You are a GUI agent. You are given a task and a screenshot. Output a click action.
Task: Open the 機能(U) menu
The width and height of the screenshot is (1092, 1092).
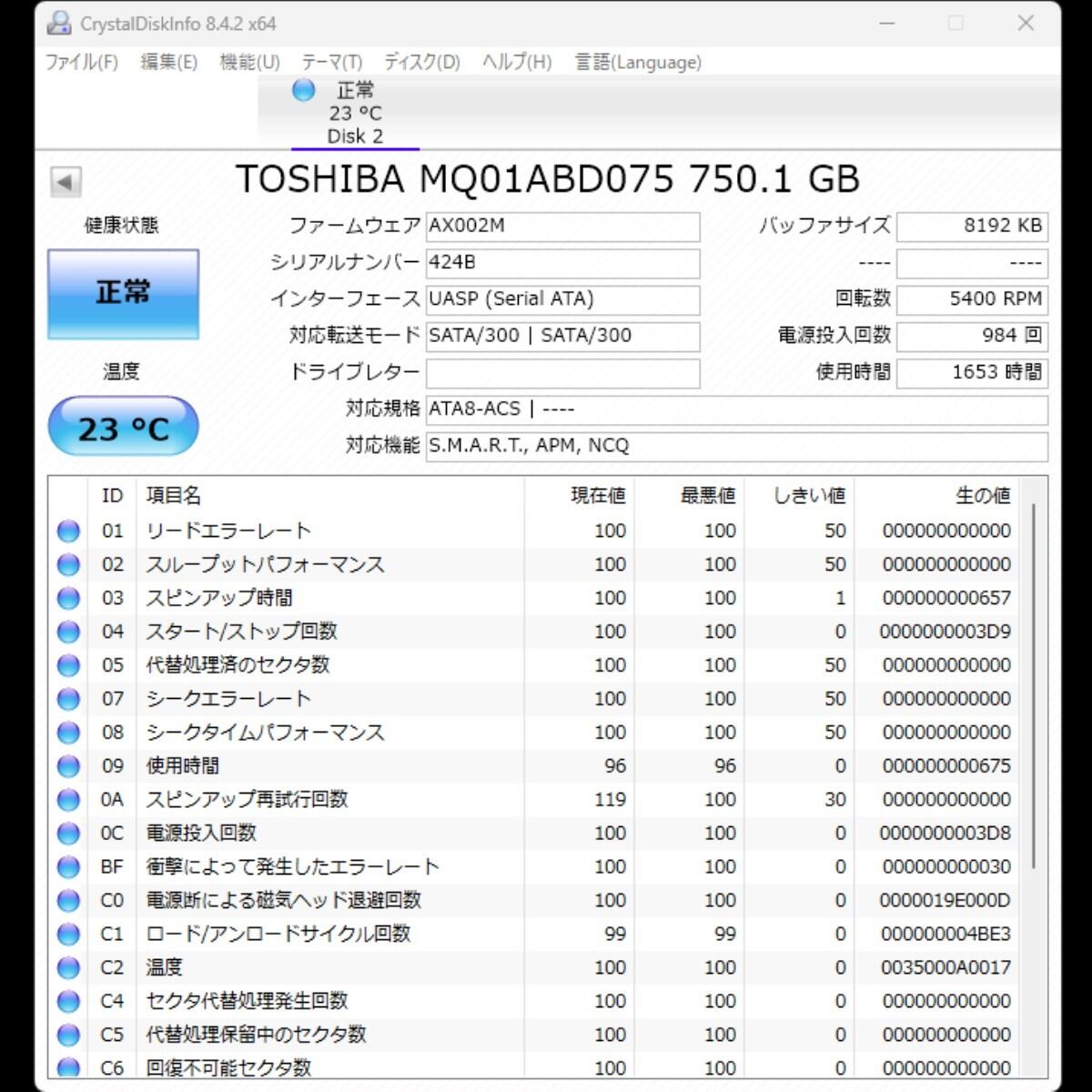tap(249, 62)
